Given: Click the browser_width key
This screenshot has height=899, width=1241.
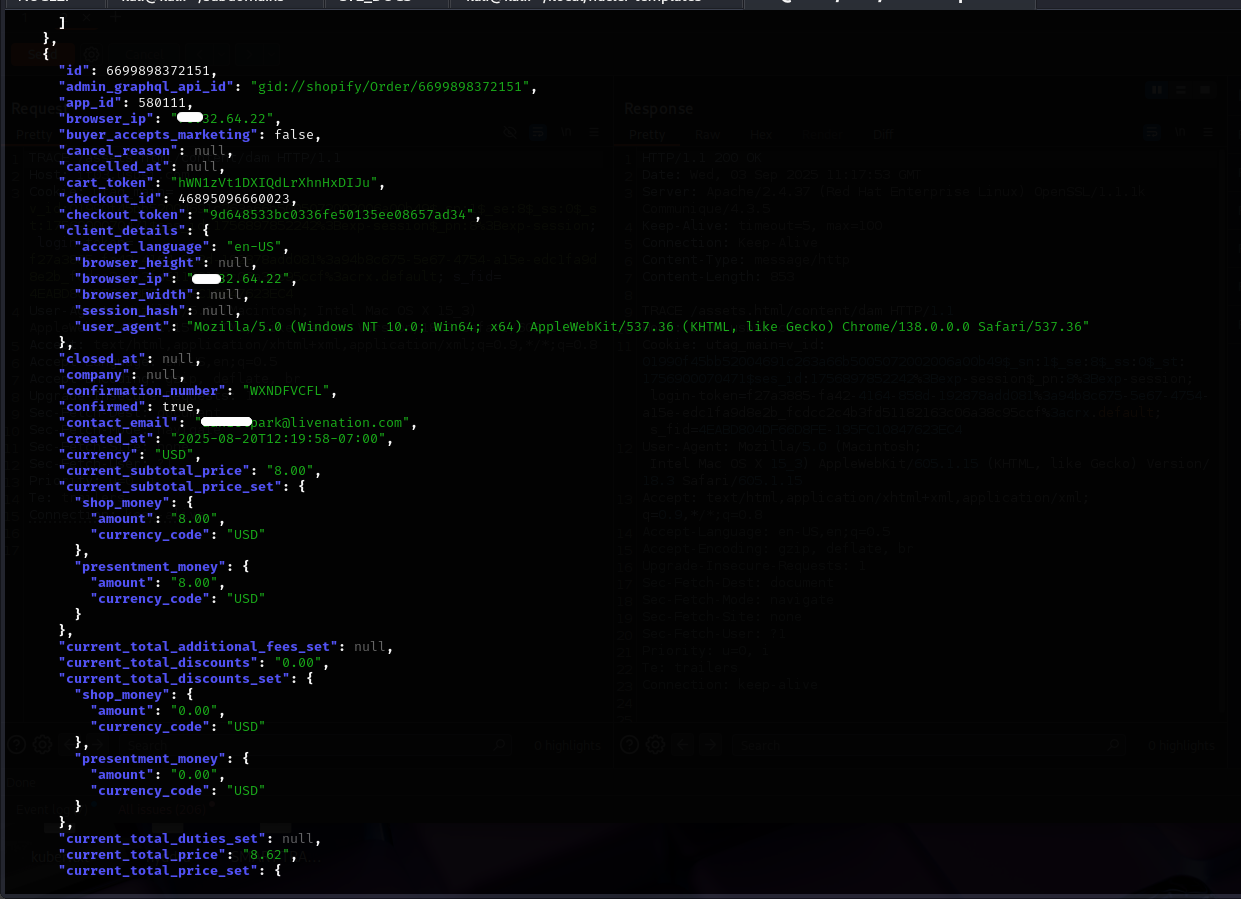Looking at the screenshot, I should 135,294.
